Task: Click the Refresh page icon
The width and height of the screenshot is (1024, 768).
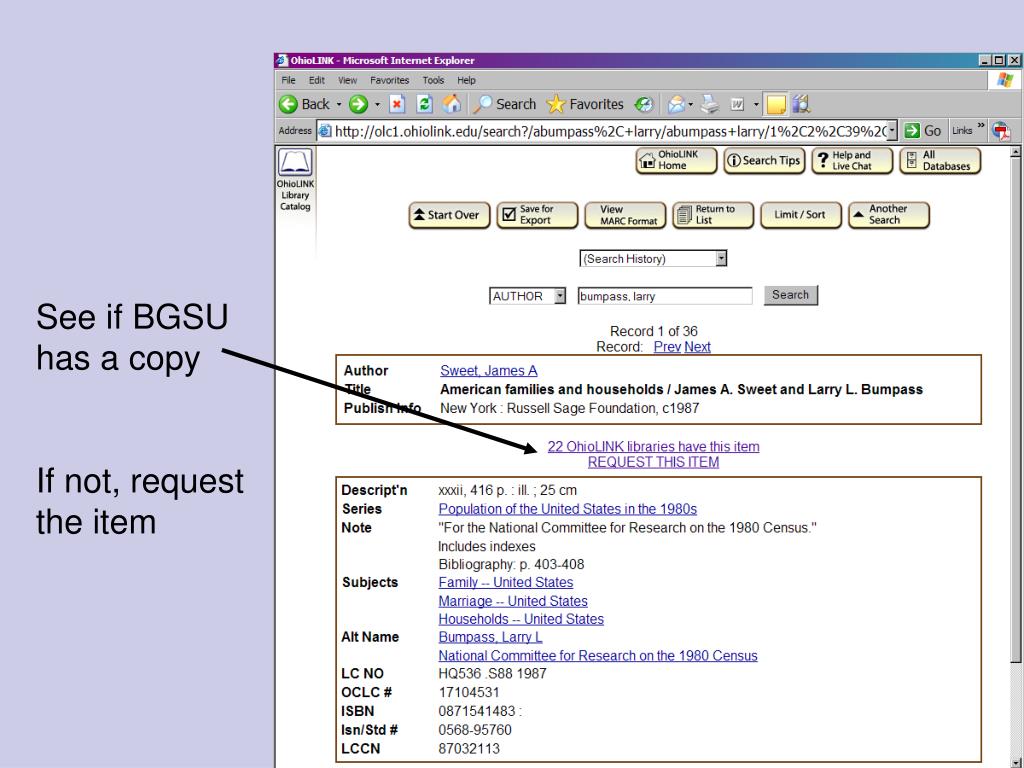Action: tap(424, 104)
